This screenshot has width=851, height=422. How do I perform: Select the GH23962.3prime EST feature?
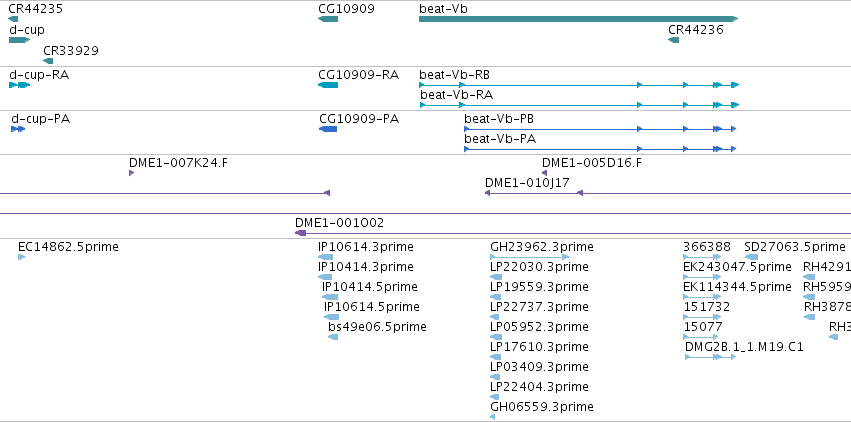[529, 257]
